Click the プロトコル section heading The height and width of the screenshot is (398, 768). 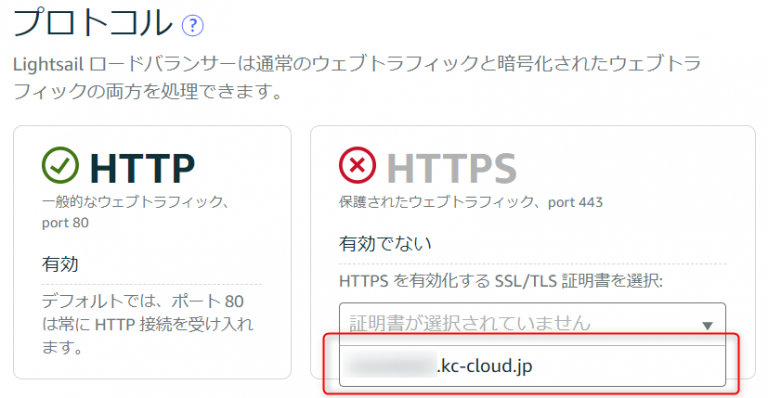coord(93,23)
